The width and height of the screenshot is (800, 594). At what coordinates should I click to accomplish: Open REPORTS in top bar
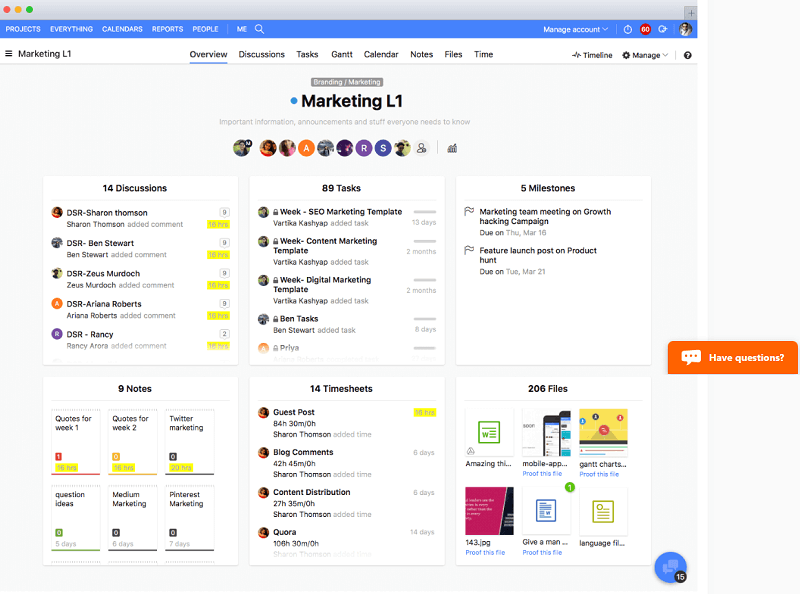167,29
